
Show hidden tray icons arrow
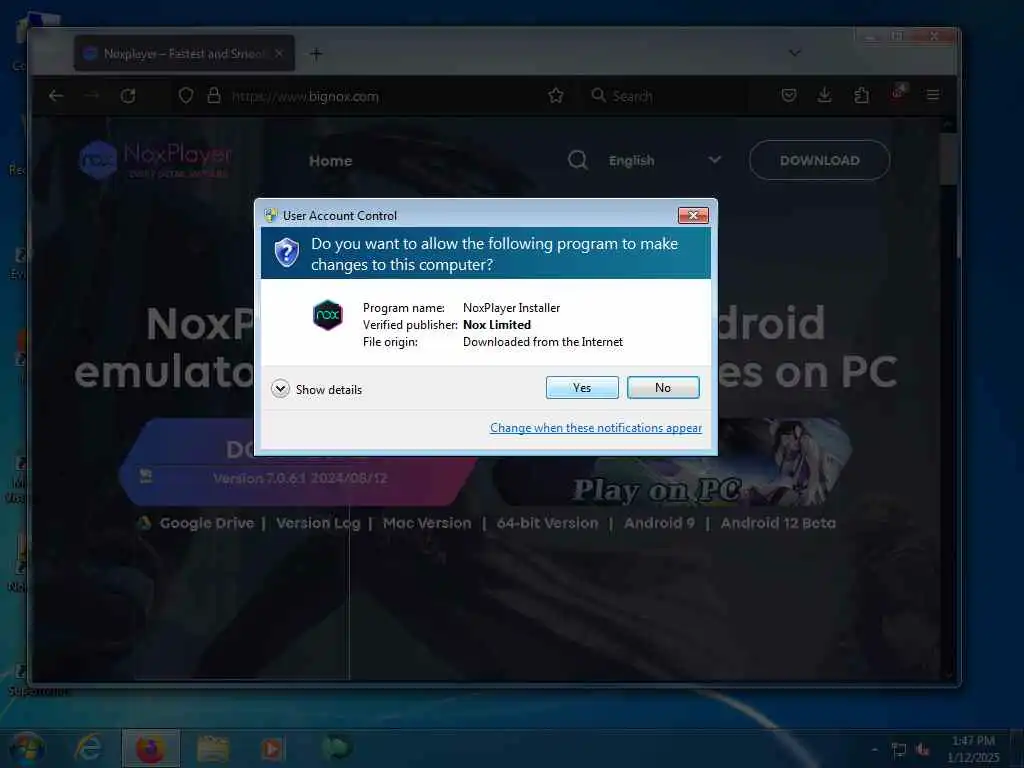pyautogui.click(x=874, y=749)
